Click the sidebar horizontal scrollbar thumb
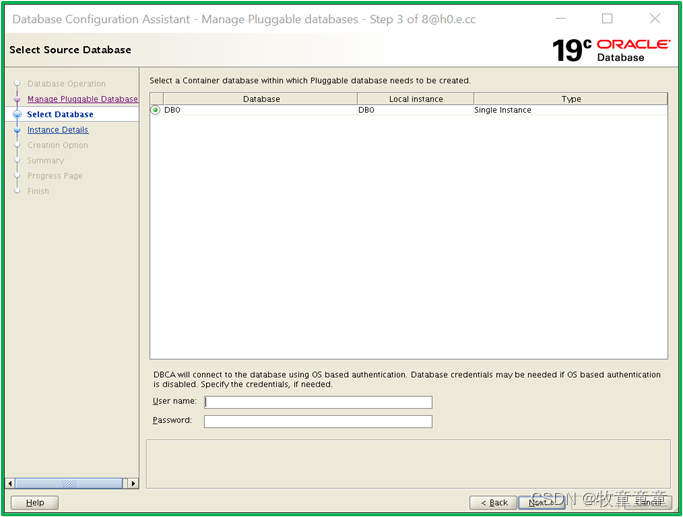 coord(69,483)
